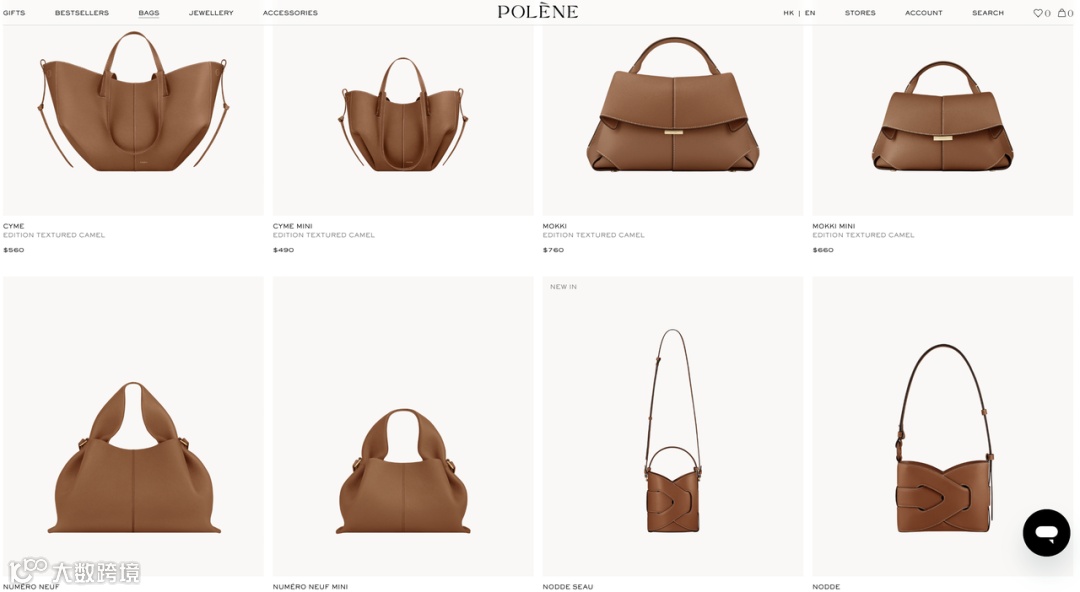Open the Search link

tap(988, 13)
